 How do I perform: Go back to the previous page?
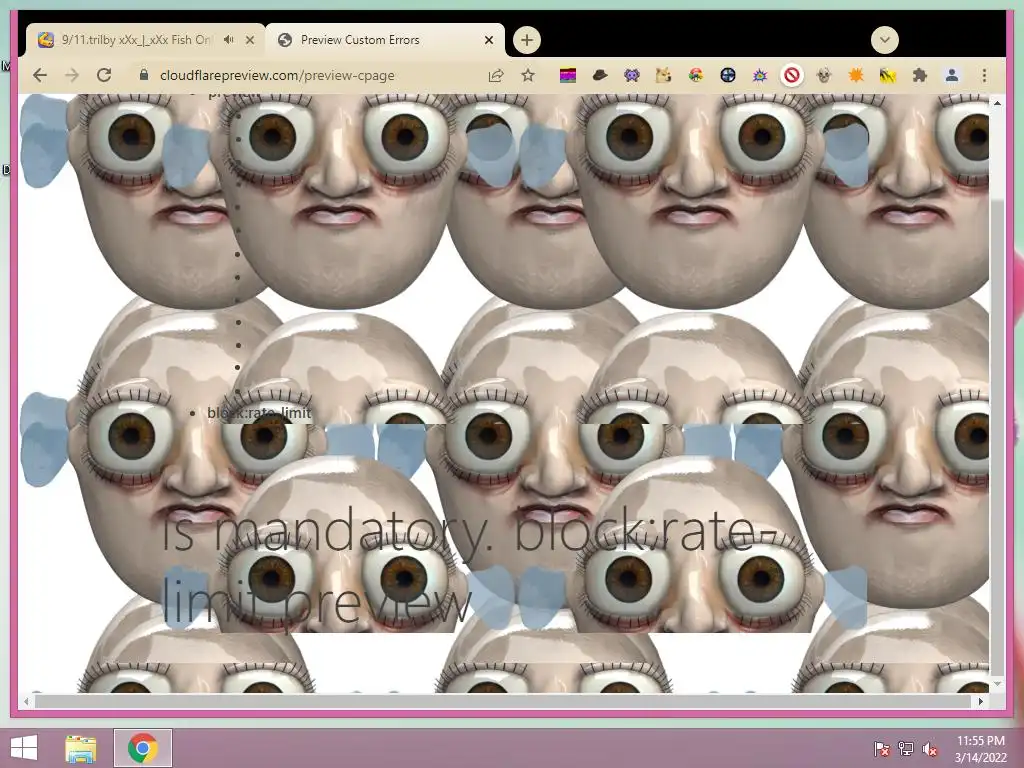40,75
